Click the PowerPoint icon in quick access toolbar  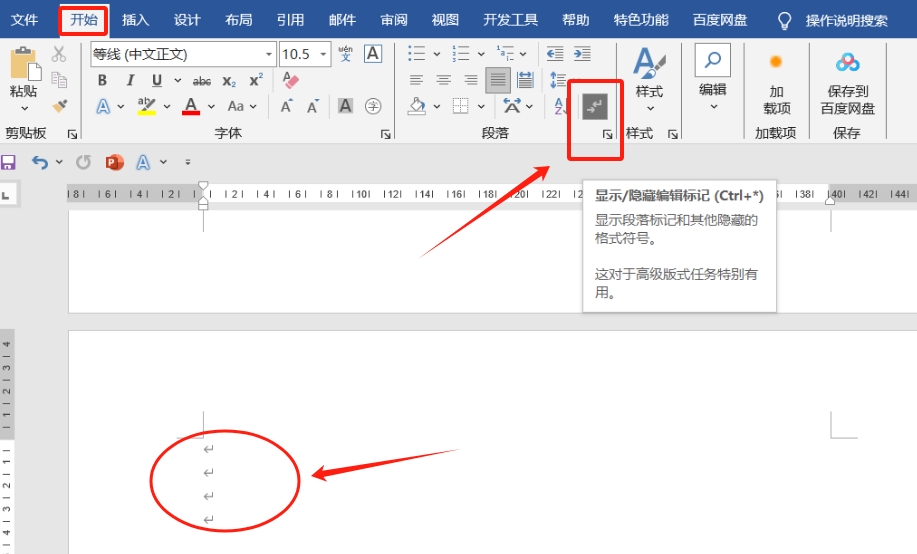coord(115,162)
